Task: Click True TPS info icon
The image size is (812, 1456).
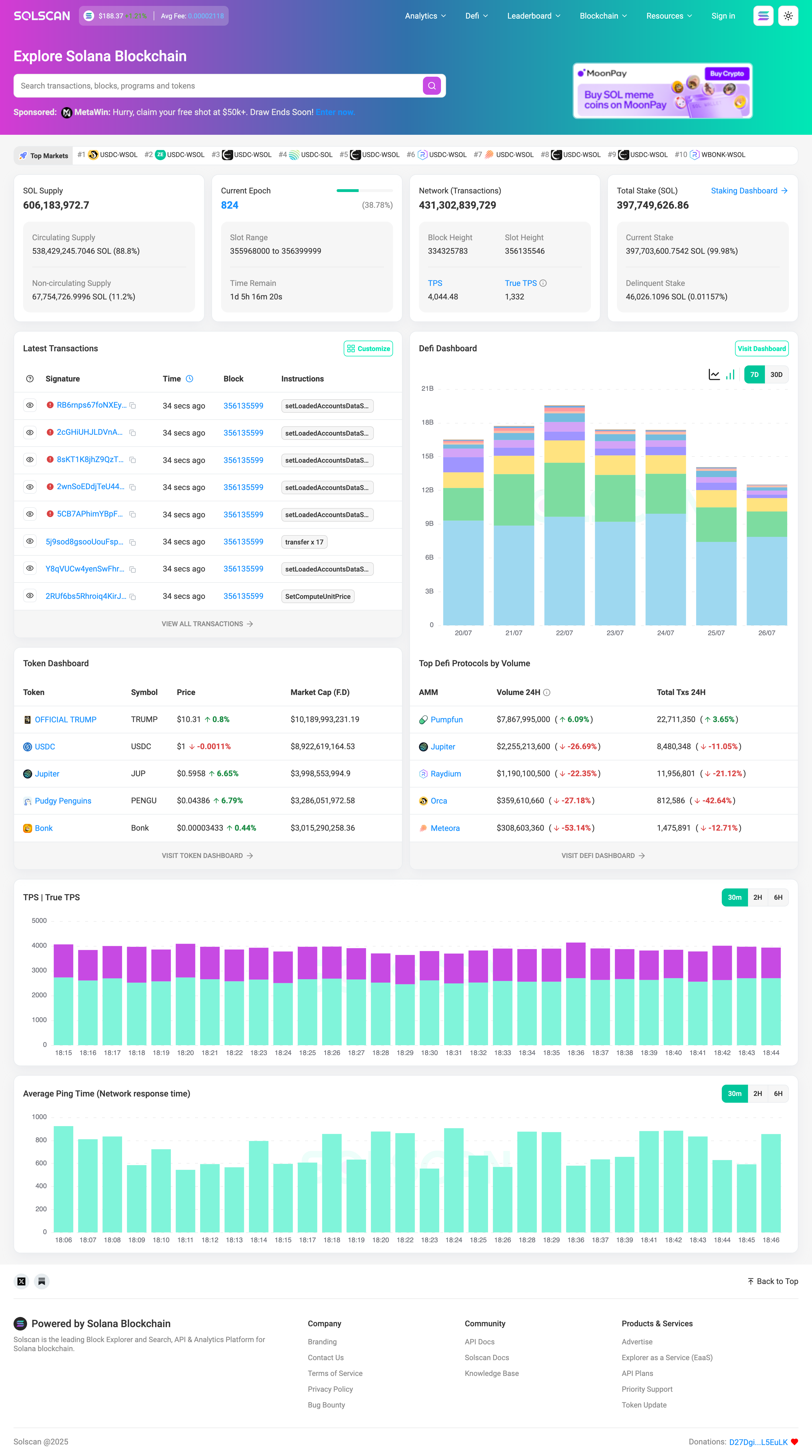Action: tap(543, 283)
